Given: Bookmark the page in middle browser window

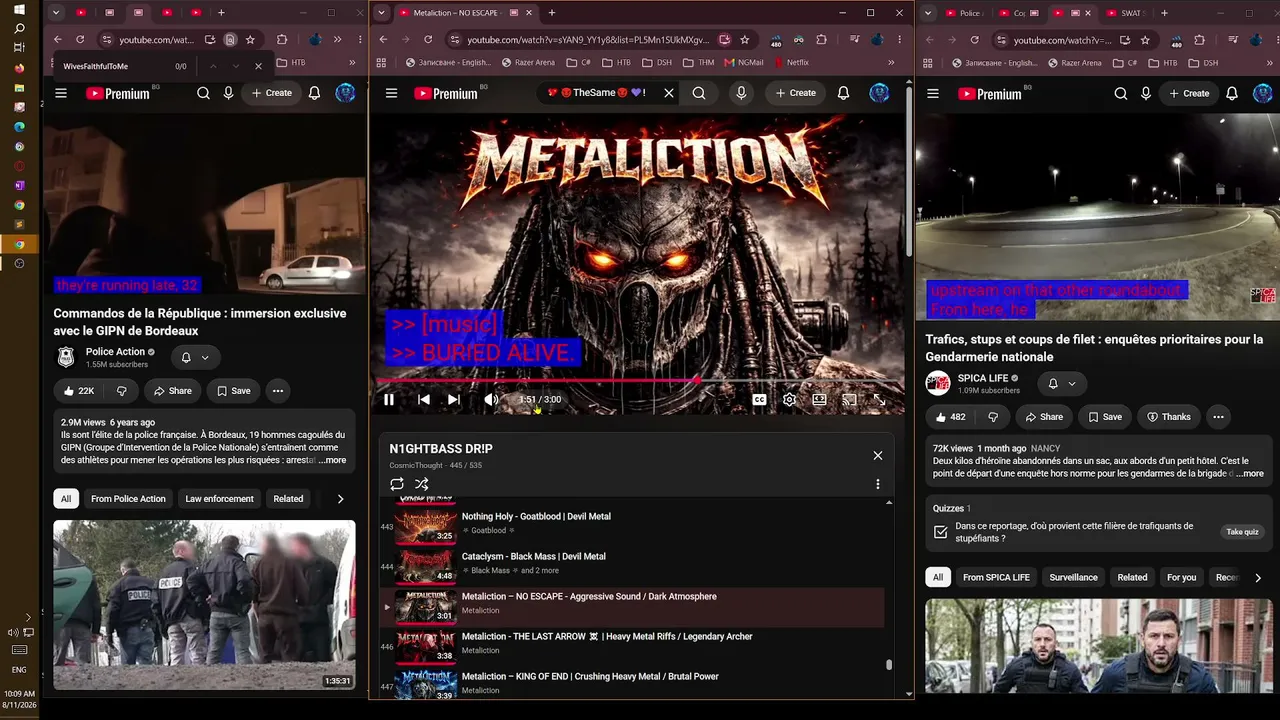Looking at the screenshot, I should (745, 40).
